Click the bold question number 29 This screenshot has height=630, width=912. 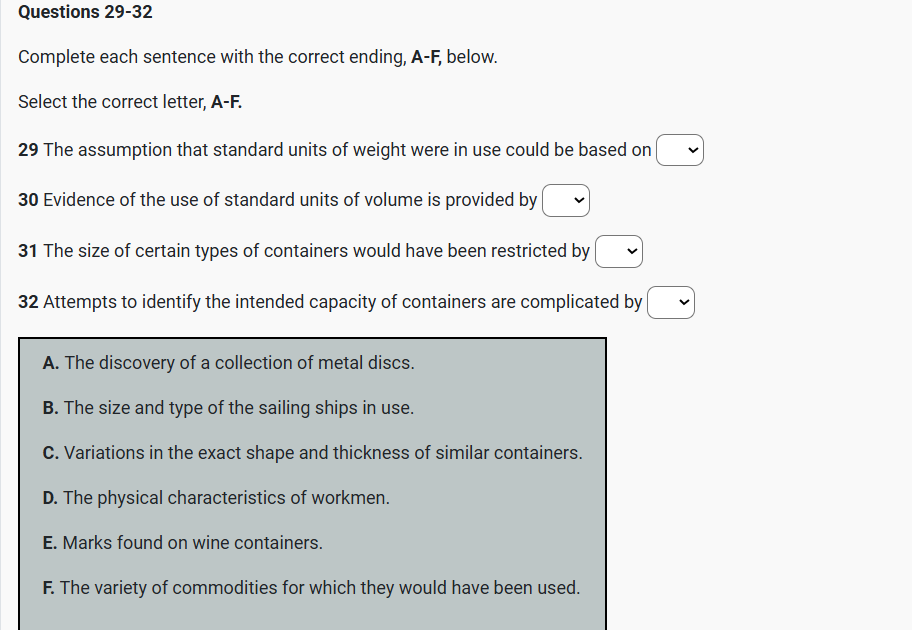pyautogui.click(x=28, y=150)
